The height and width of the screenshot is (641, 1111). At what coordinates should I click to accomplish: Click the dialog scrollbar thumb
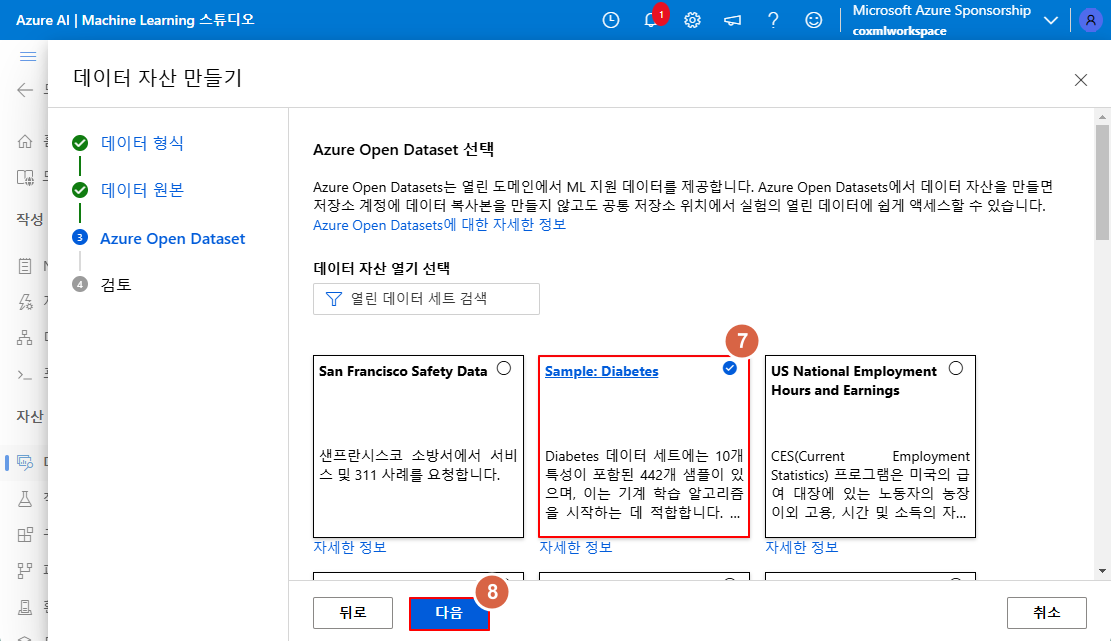(1102, 183)
